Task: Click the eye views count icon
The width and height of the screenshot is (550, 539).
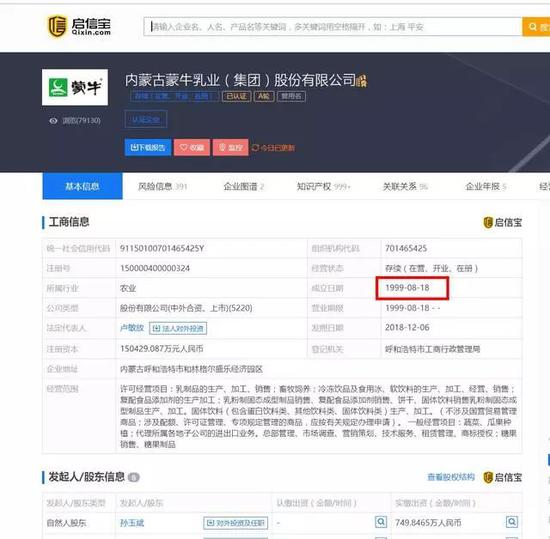Action: [x=53, y=121]
